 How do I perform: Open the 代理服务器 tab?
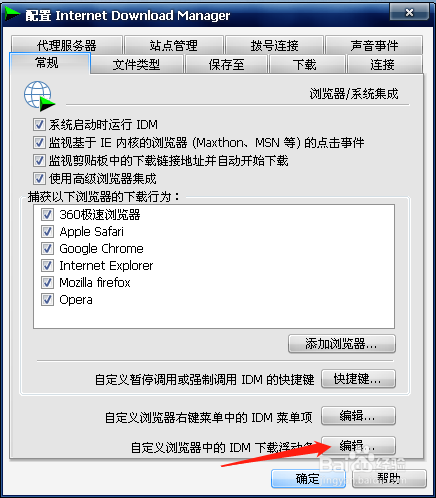[x=67, y=45]
